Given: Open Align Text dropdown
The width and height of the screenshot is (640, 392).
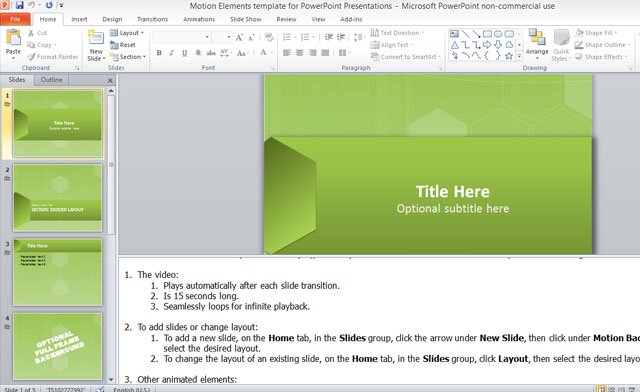Looking at the screenshot, I should point(392,45).
